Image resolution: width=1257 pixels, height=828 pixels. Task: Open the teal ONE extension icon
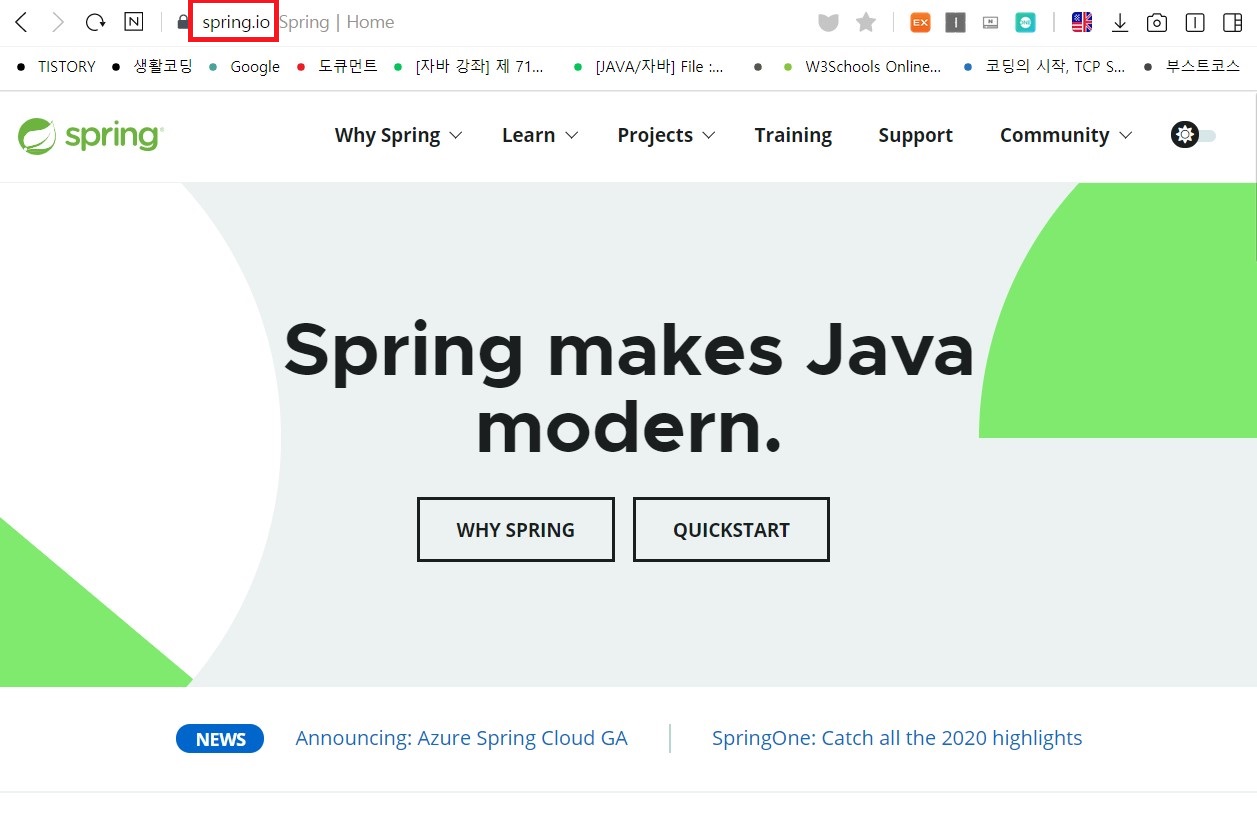point(1025,22)
